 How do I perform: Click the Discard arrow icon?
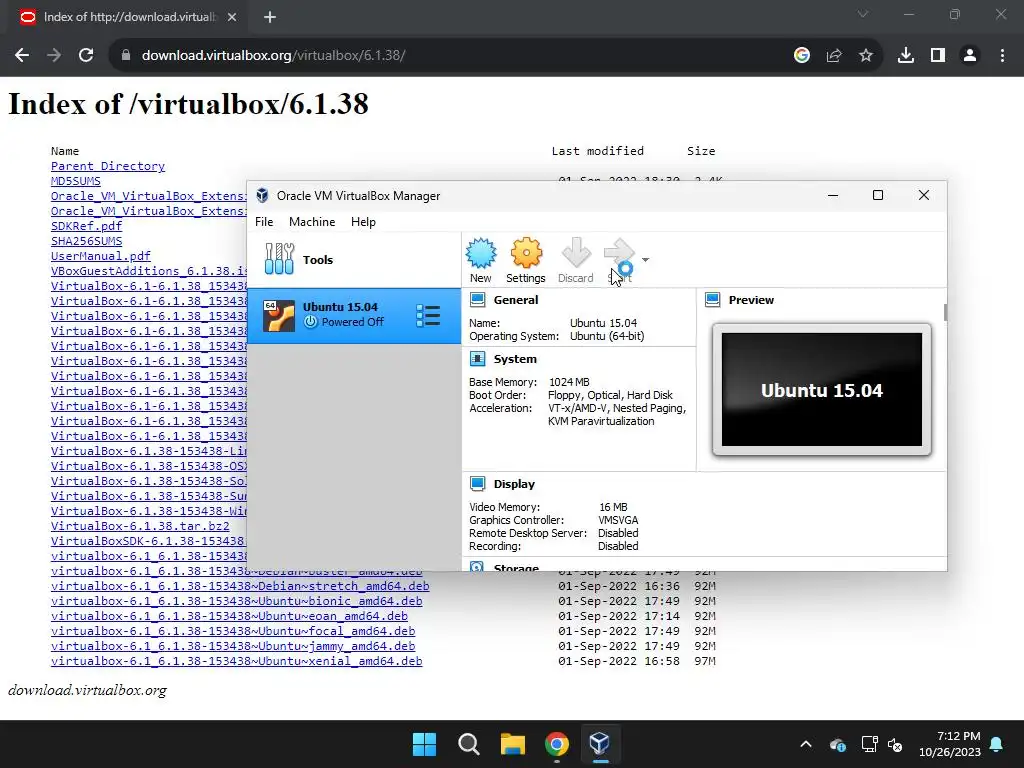575,253
